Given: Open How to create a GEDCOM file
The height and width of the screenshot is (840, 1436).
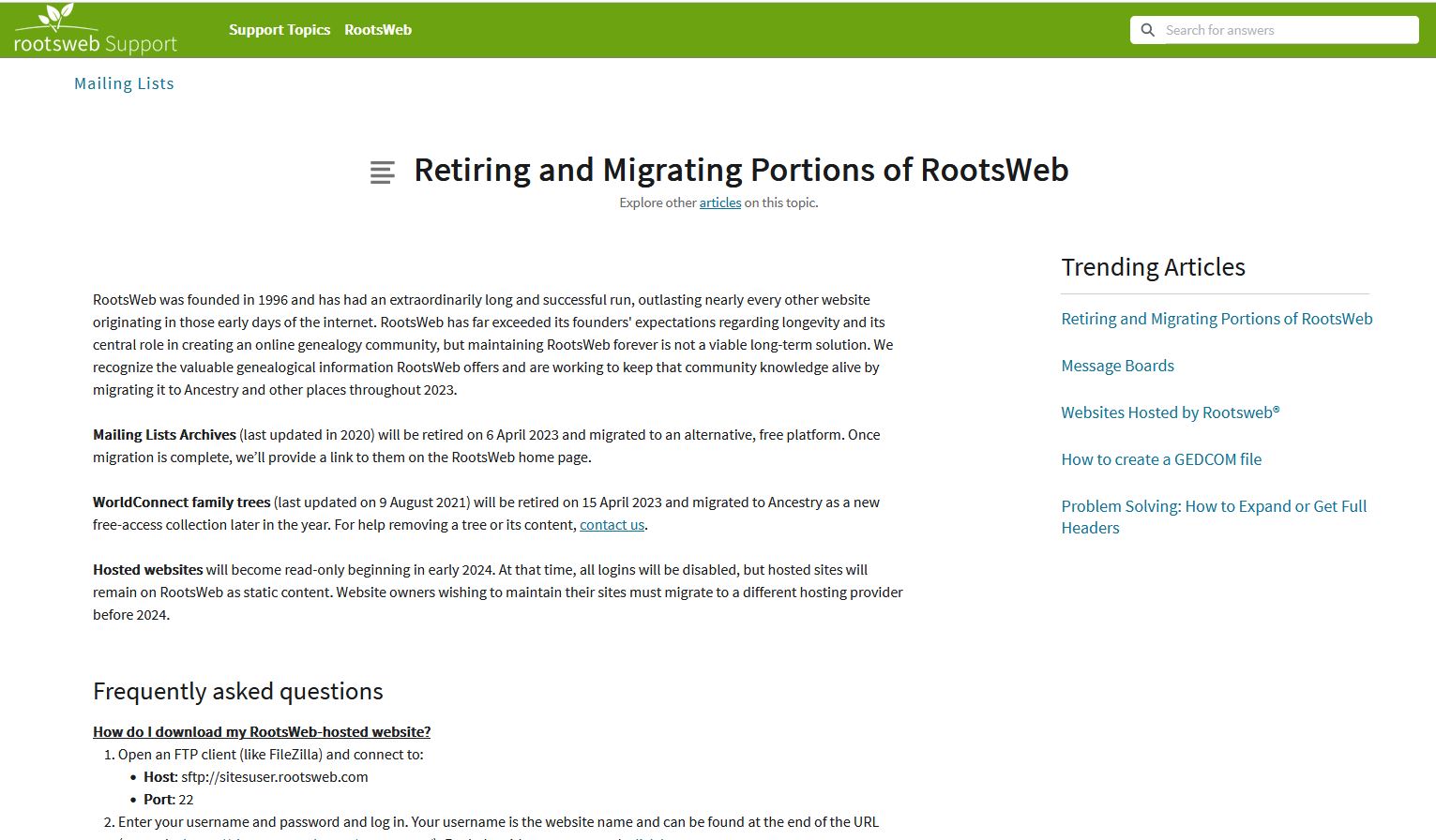Looking at the screenshot, I should pyautogui.click(x=1161, y=459).
